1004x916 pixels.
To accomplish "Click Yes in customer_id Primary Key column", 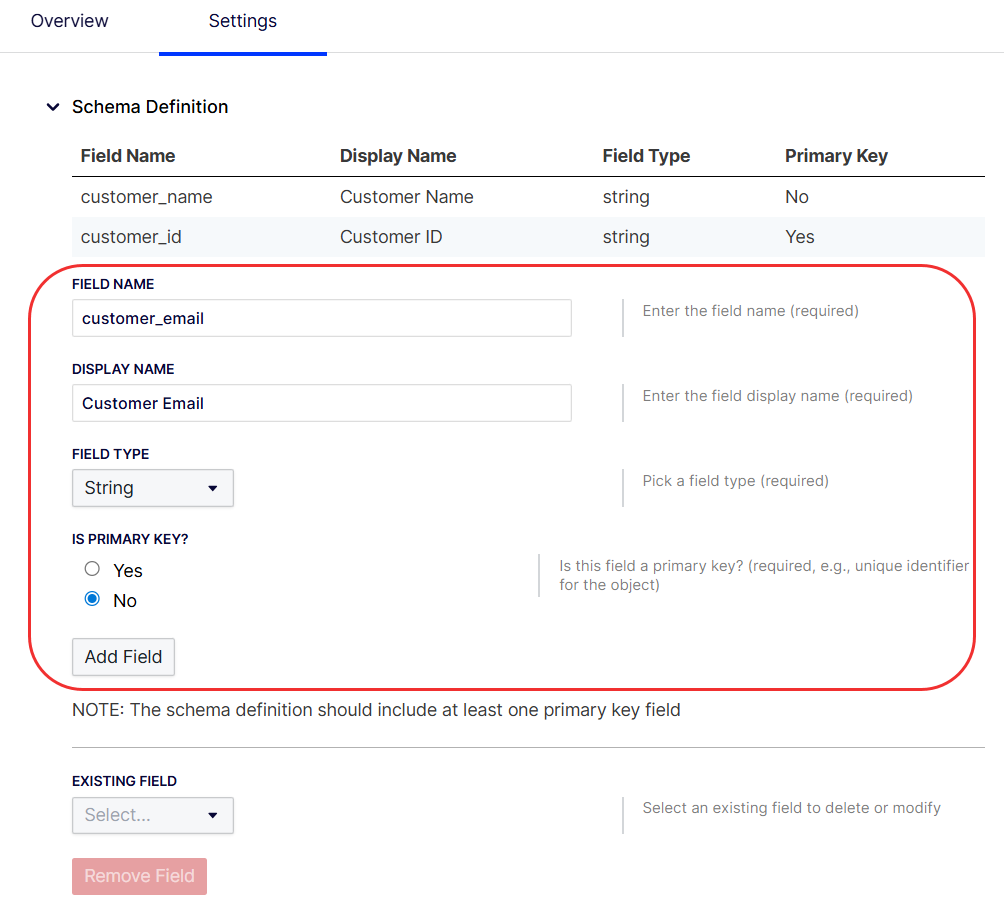I will point(799,237).
